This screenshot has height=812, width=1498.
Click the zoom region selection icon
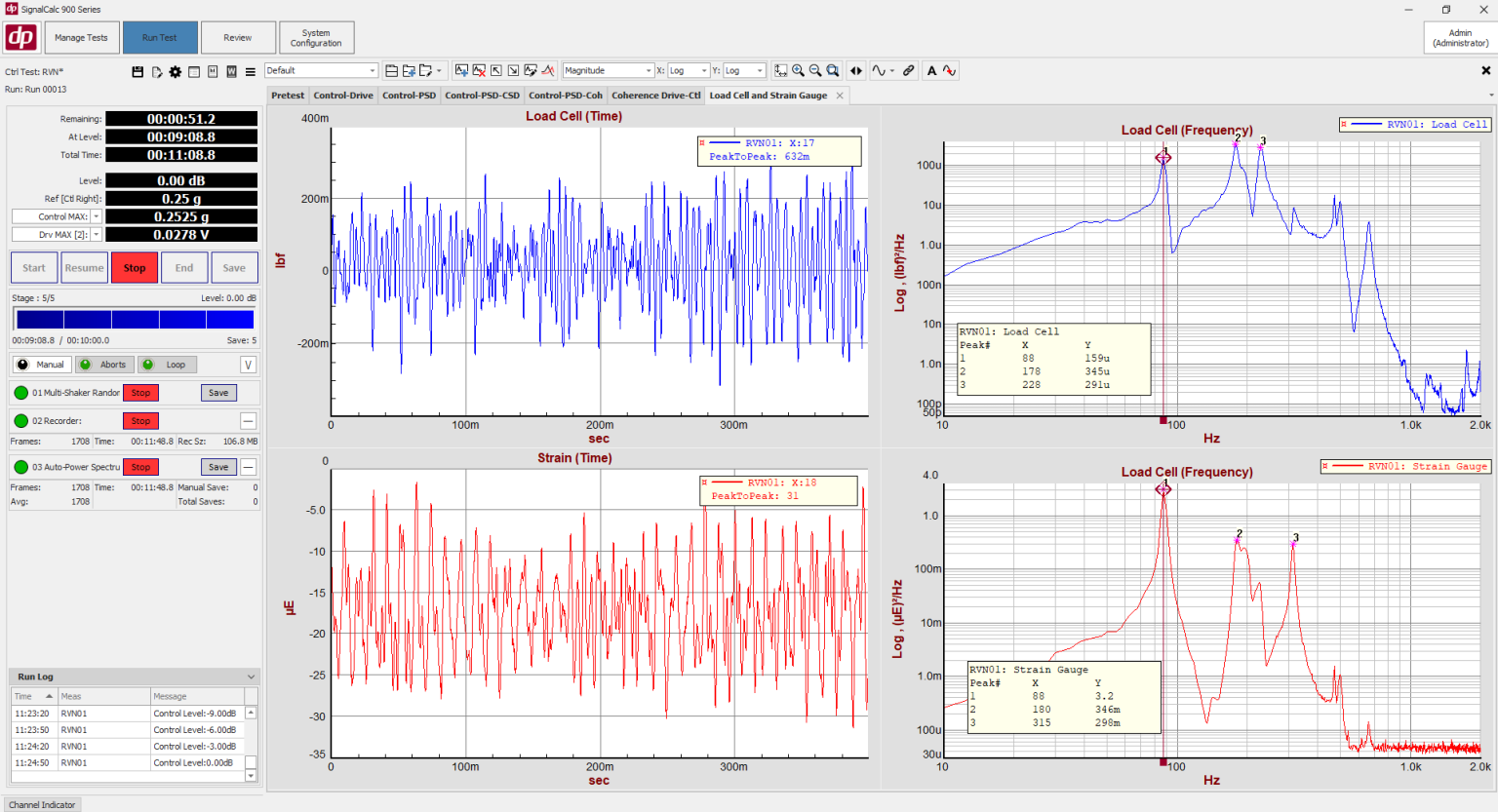tap(781, 70)
